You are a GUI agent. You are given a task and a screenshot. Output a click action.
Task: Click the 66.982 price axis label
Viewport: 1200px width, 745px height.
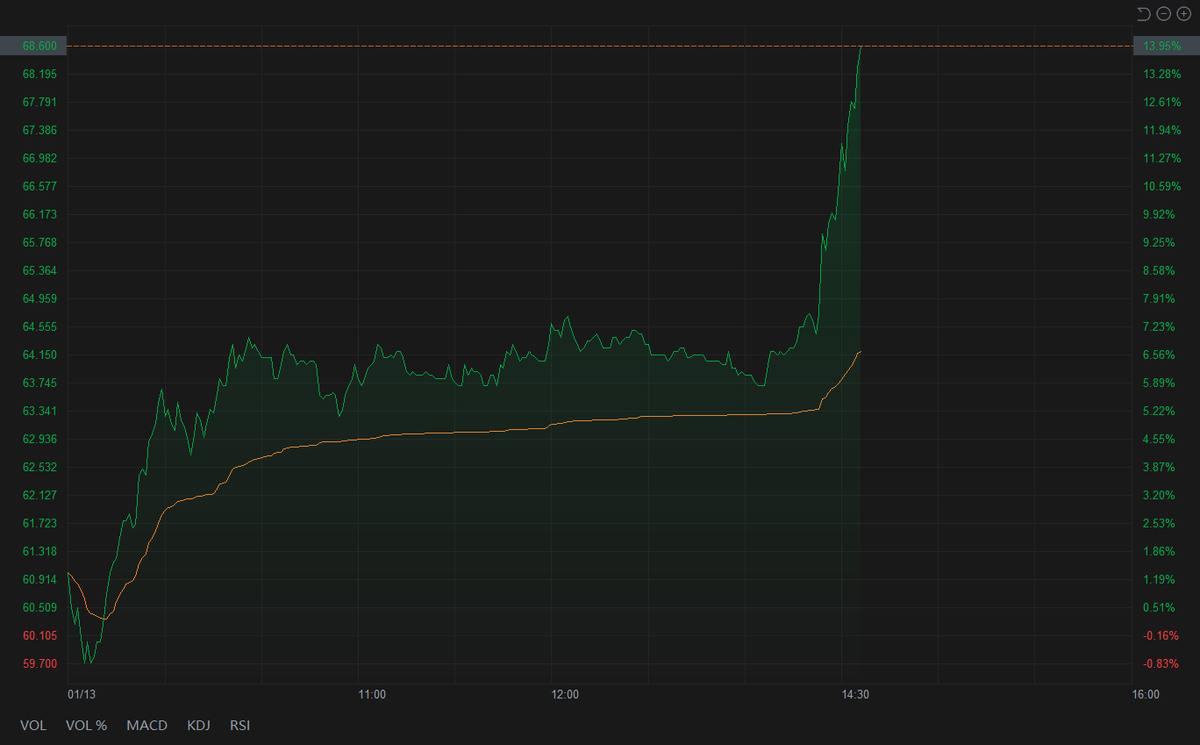point(39,158)
